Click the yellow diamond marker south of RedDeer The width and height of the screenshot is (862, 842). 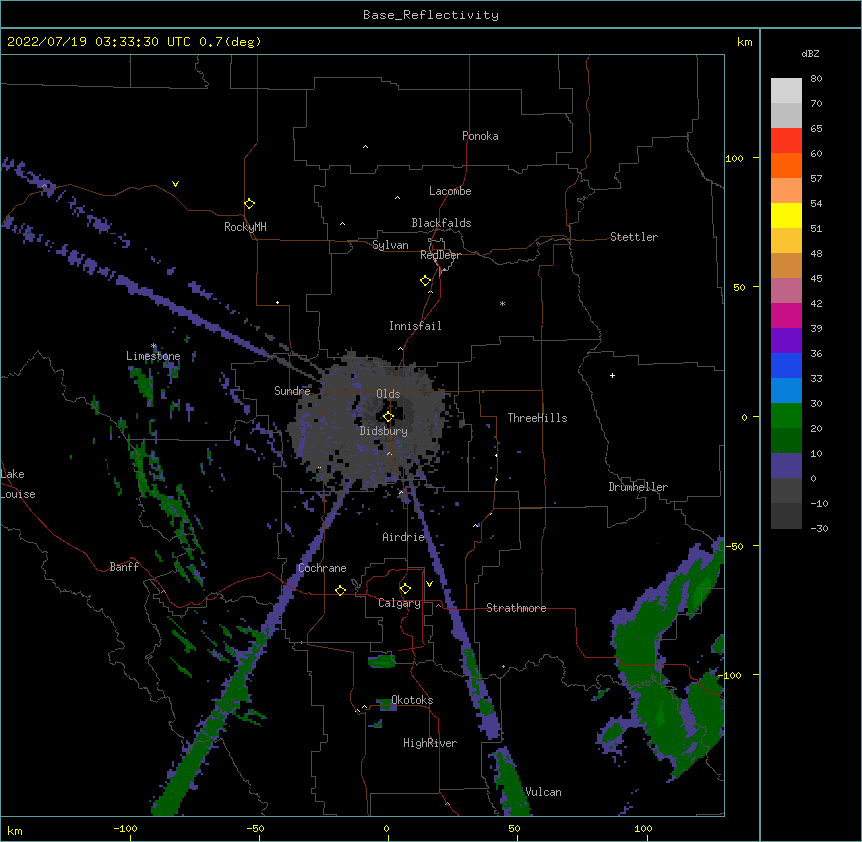(x=425, y=281)
